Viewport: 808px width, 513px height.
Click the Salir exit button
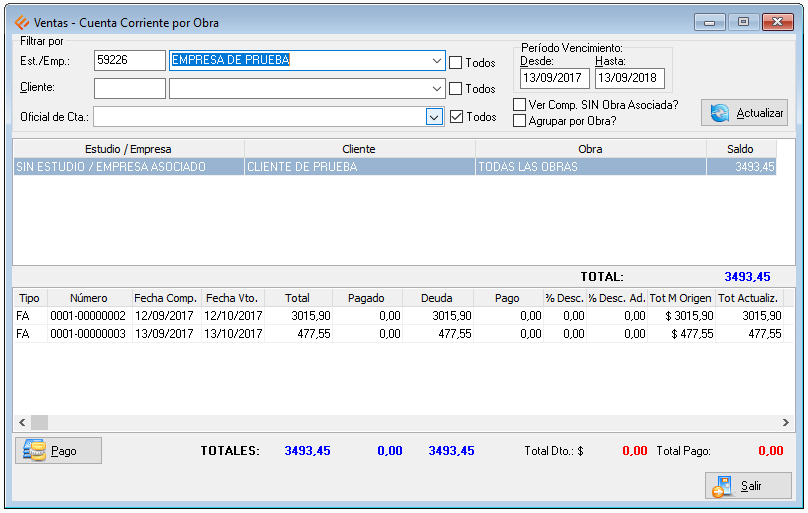pyautogui.click(x=748, y=486)
